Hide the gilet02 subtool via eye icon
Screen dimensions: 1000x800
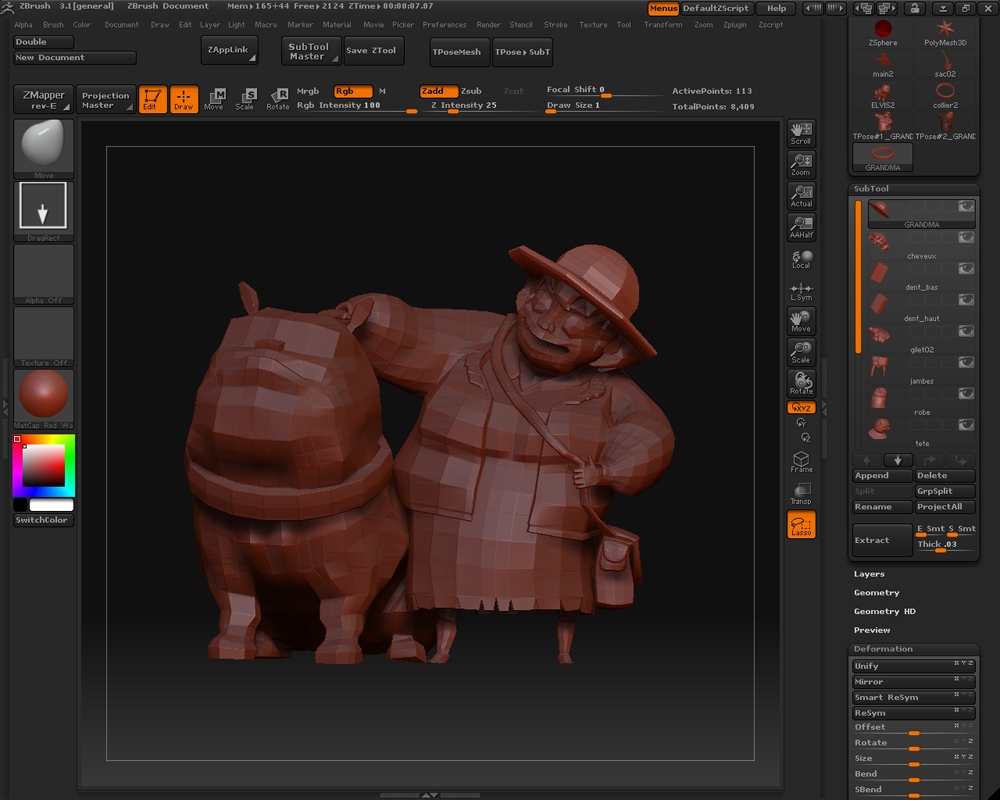click(x=966, y=331)
